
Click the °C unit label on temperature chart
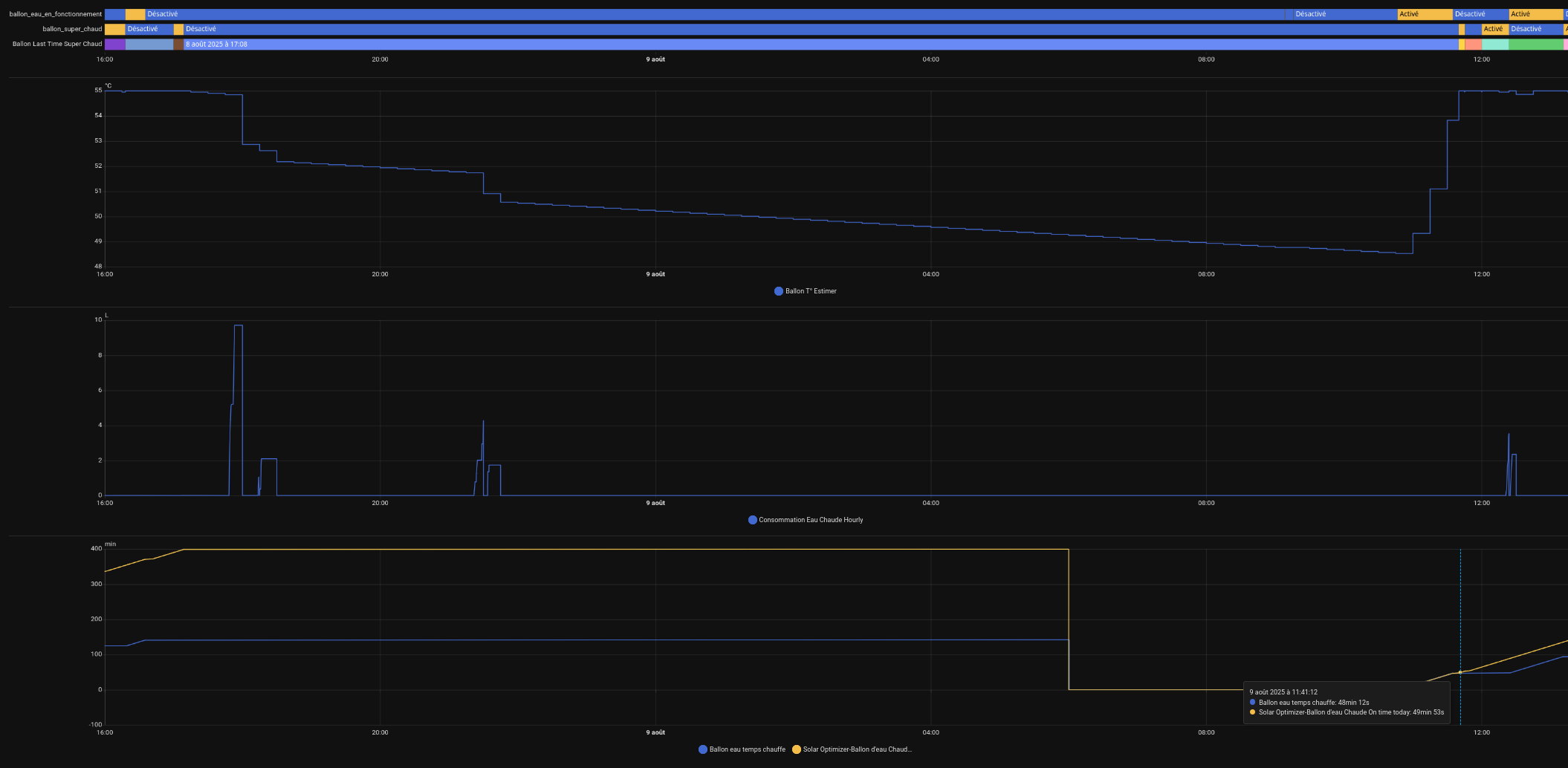click(x=108, y=86)
